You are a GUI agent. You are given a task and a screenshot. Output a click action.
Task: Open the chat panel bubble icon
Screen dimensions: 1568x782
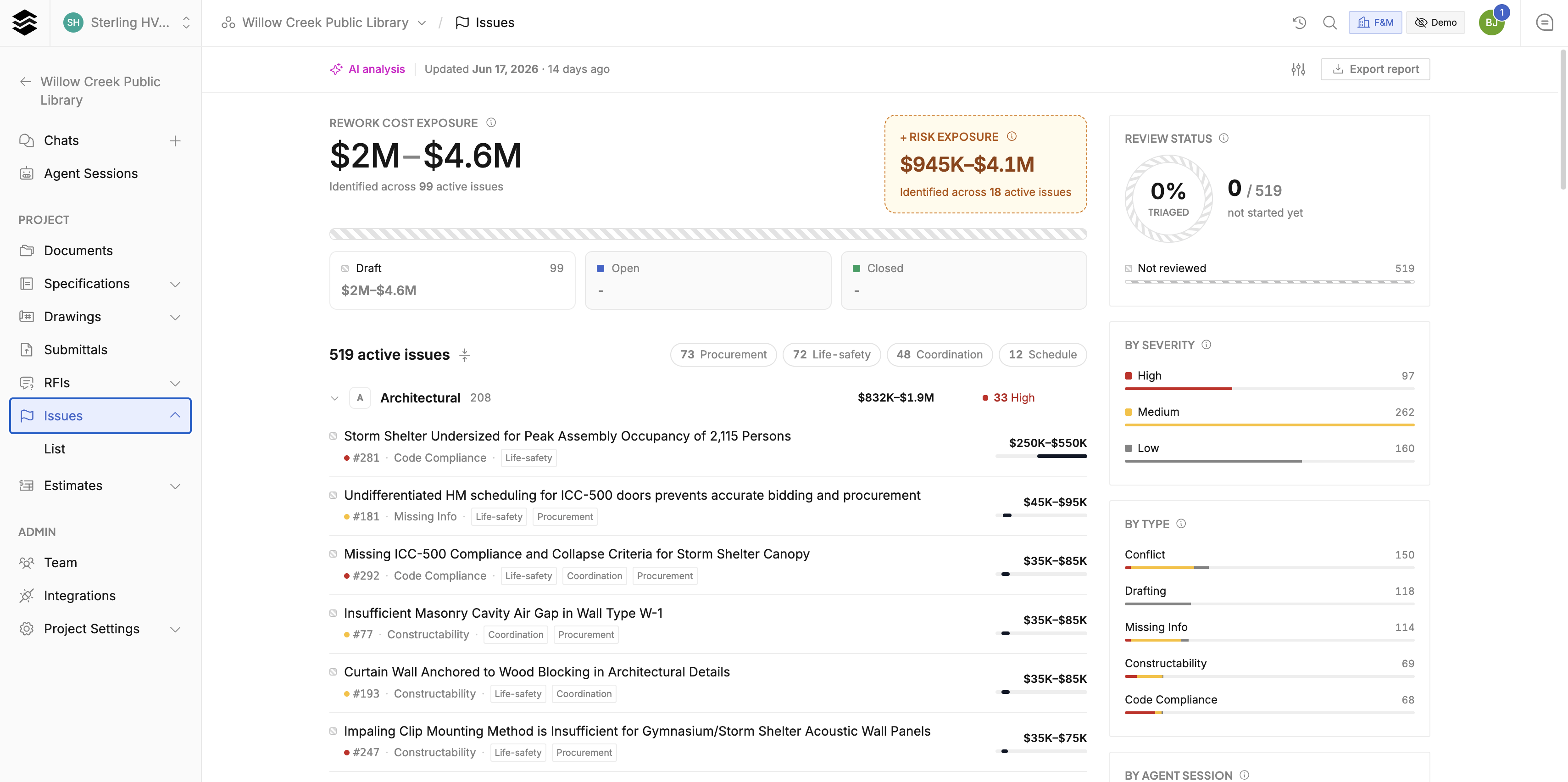click(x=1544, y=22)
